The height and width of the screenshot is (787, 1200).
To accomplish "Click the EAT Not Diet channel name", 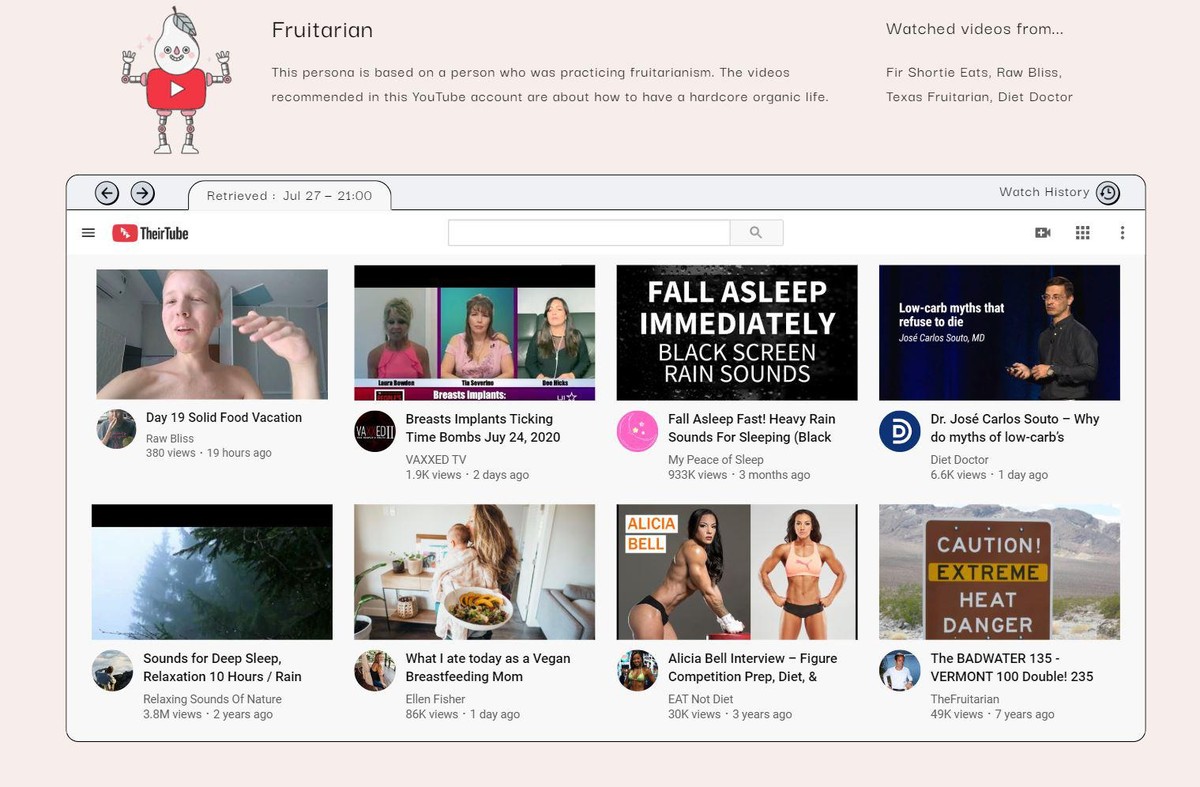I will click(x=701, y=699).
